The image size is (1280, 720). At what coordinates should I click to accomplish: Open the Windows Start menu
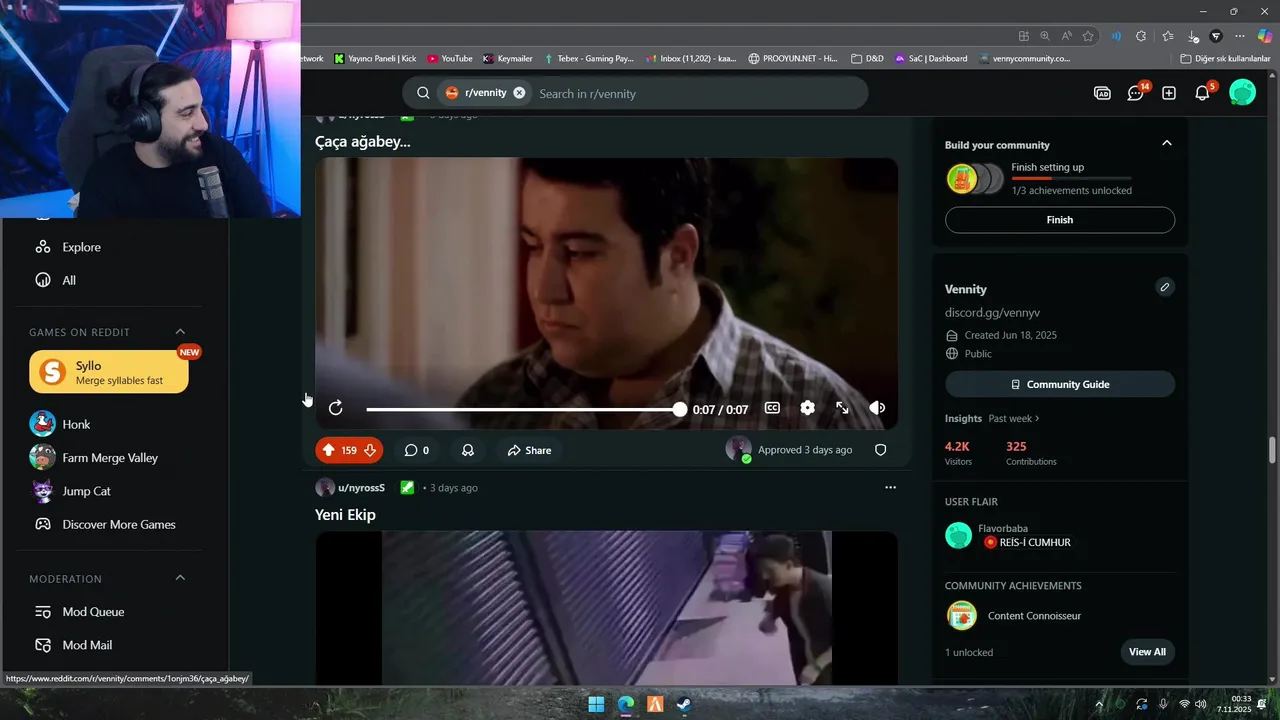(x=596, y=704)
